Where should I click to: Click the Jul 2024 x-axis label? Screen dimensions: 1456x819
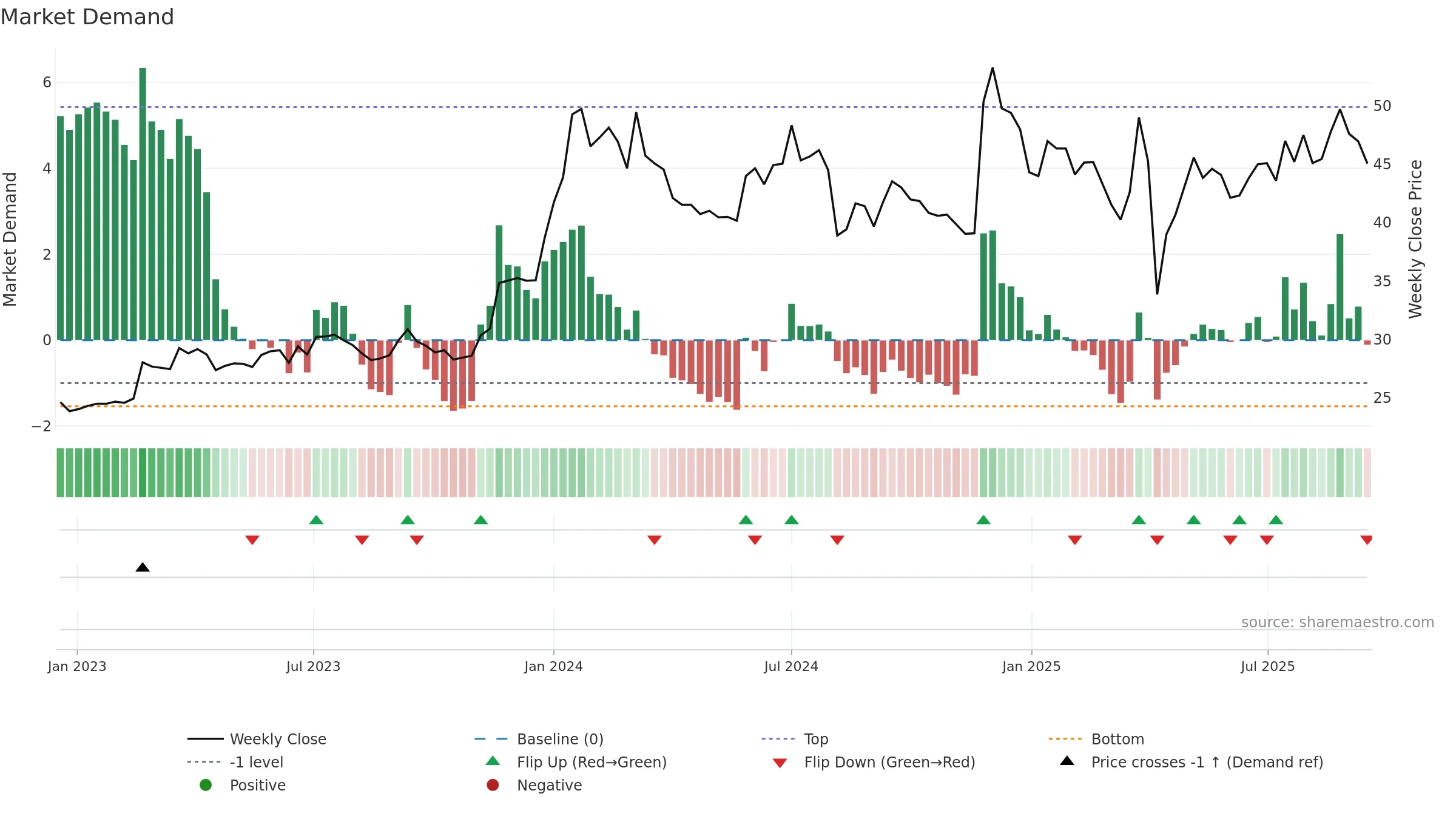coord(791,667)
